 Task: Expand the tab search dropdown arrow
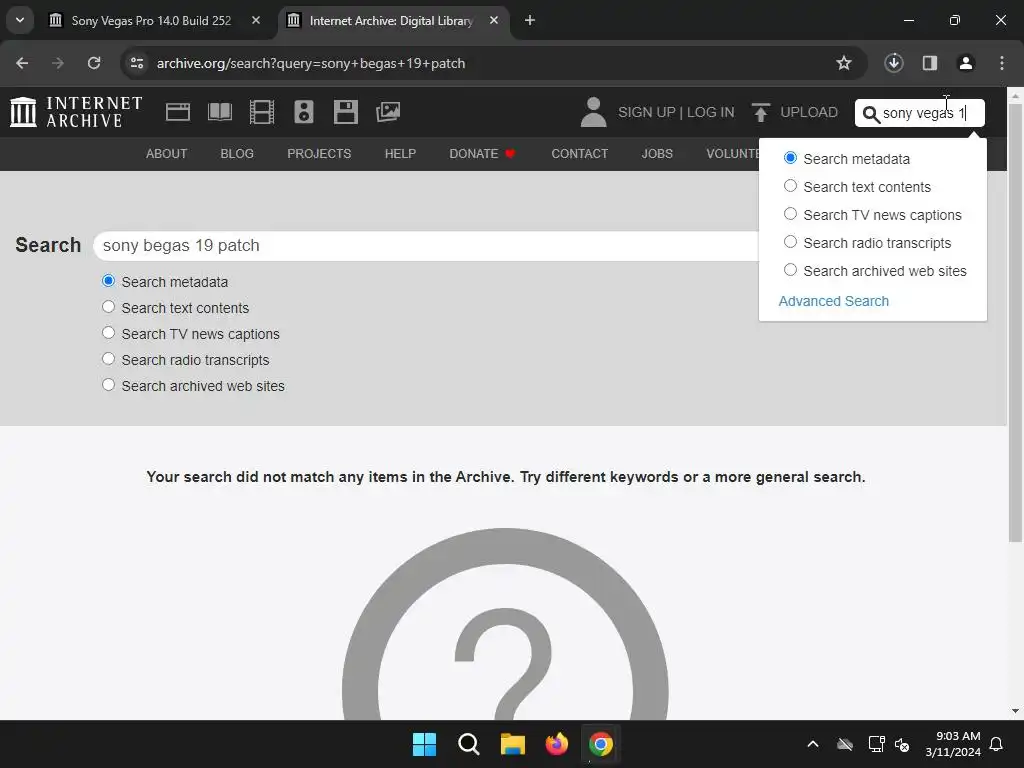[x=20, y=20]
